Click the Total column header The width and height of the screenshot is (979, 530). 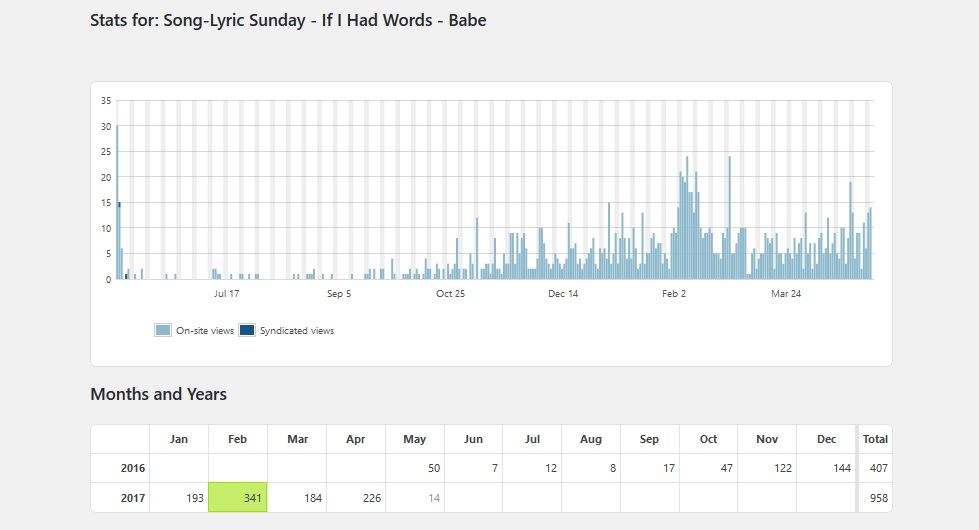pyautogui.click(x=874, y=439)
